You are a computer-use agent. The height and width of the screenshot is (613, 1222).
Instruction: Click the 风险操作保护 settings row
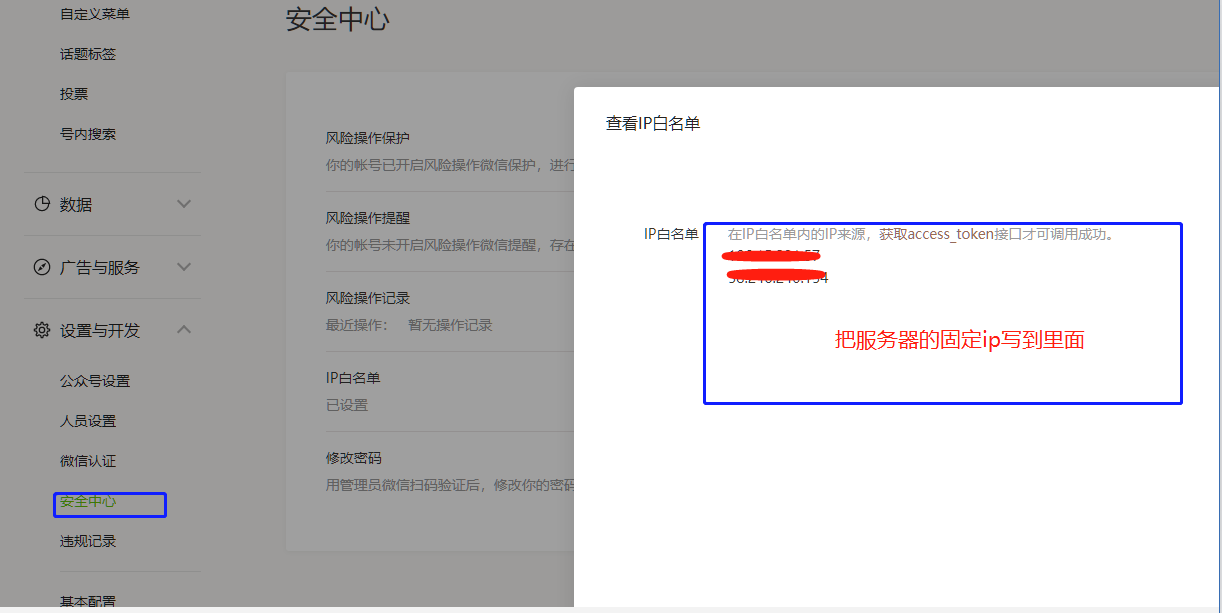tap(368, 138)
